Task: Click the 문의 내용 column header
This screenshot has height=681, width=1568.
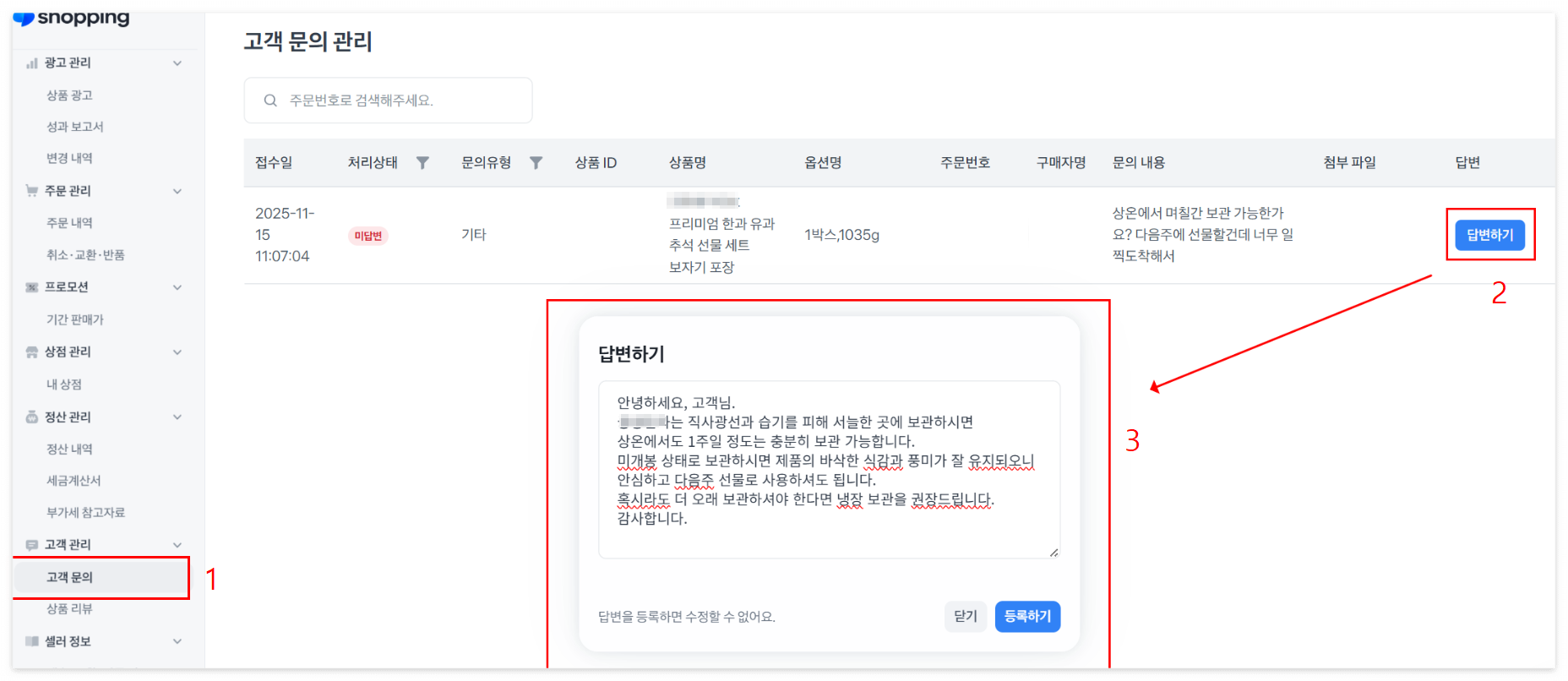Action: point(1139,163)
